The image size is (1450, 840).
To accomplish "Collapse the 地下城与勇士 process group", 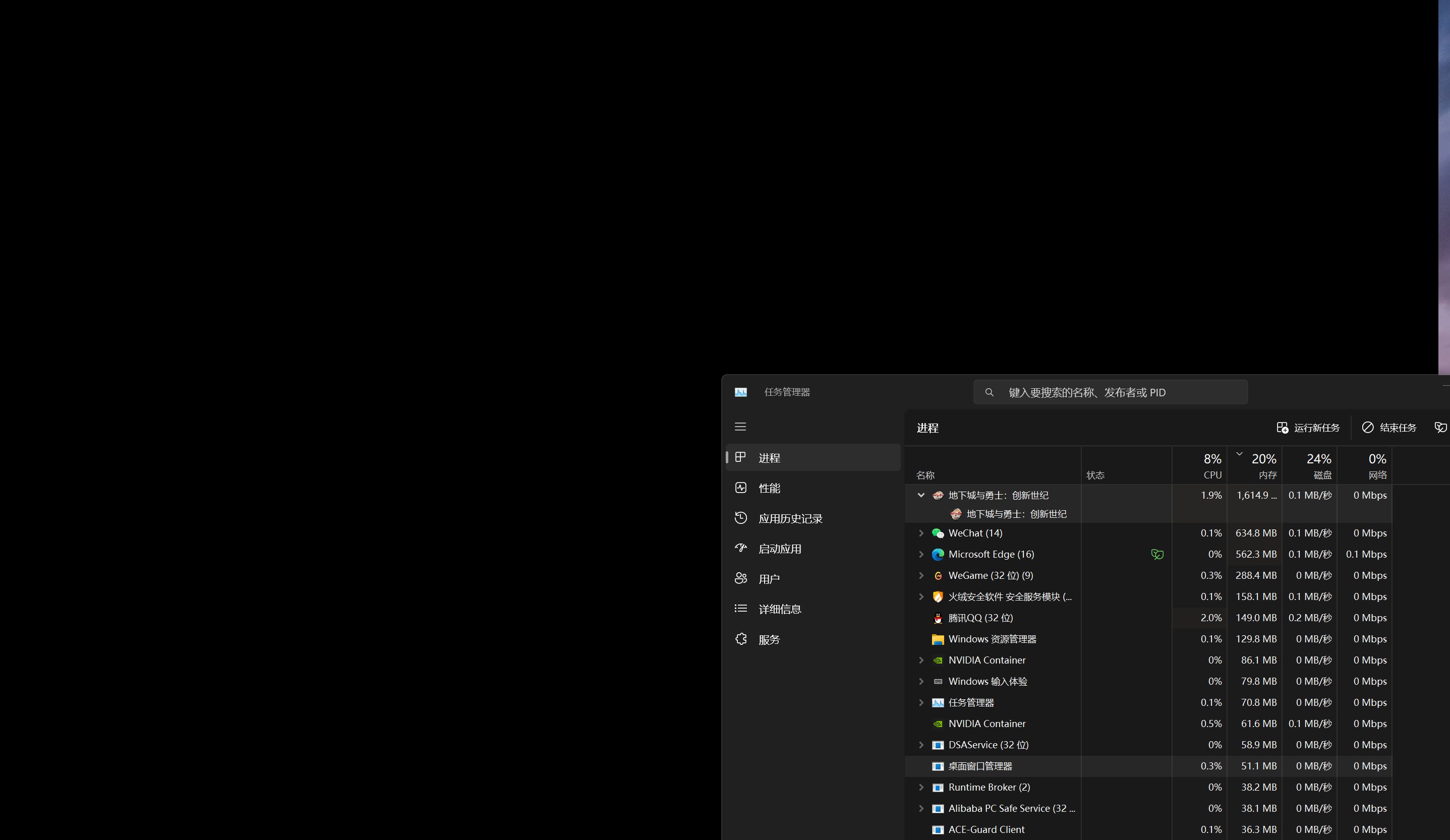I will [920, 495].
